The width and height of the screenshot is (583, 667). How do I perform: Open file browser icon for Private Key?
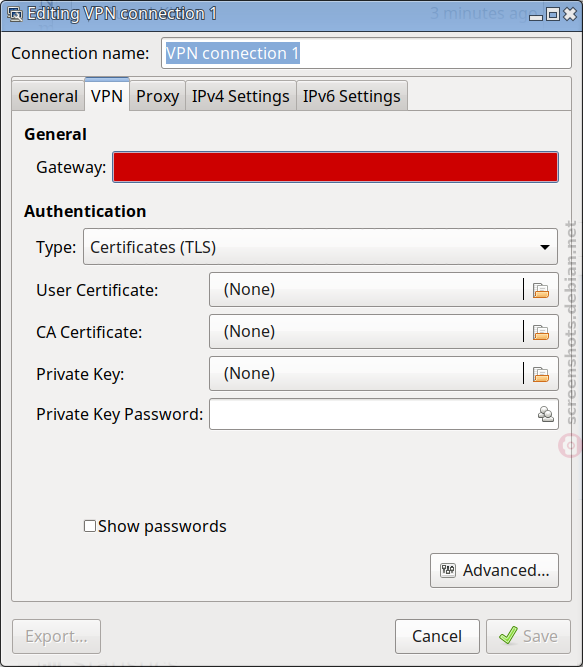(x=540, y=374)
